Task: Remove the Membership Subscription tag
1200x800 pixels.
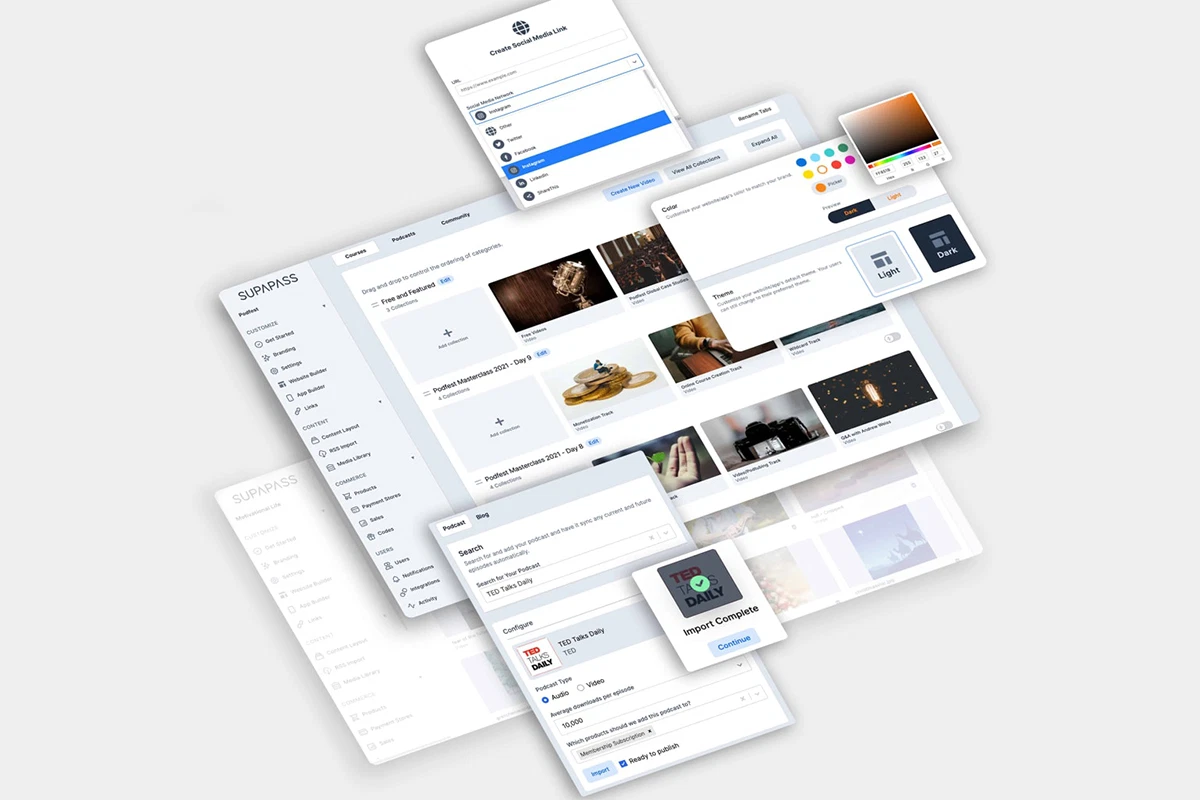Action: click(x=648, y=730)
